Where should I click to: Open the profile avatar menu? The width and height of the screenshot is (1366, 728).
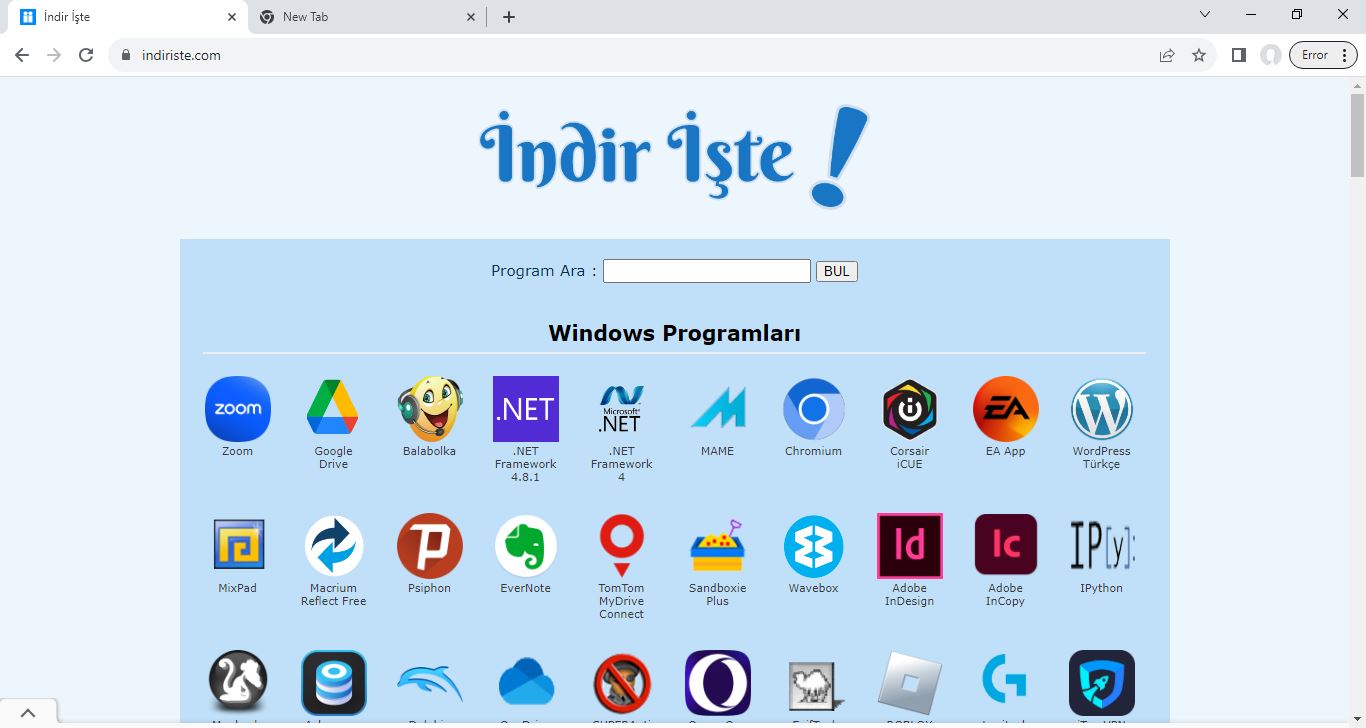click(1271, 55)
